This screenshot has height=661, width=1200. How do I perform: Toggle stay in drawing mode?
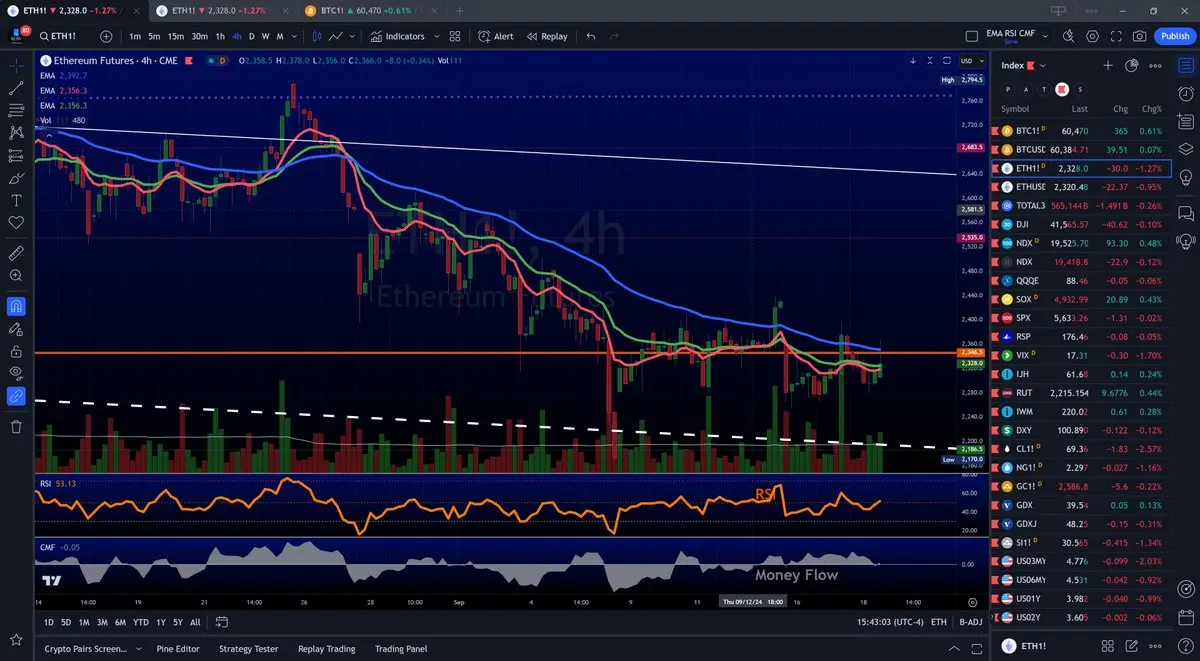[16, 328]
